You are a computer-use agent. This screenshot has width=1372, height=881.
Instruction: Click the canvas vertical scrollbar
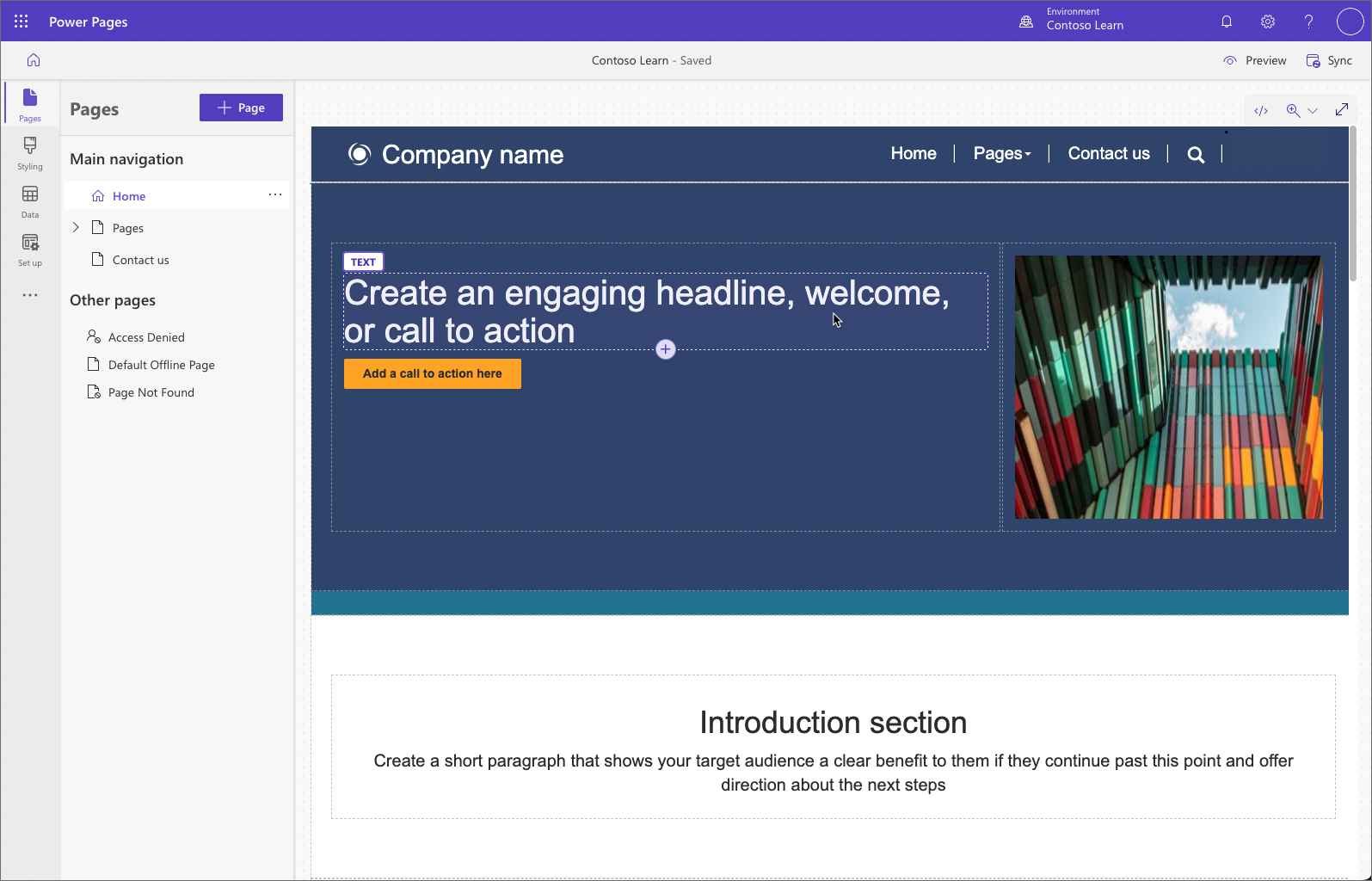click(1353, 204)
